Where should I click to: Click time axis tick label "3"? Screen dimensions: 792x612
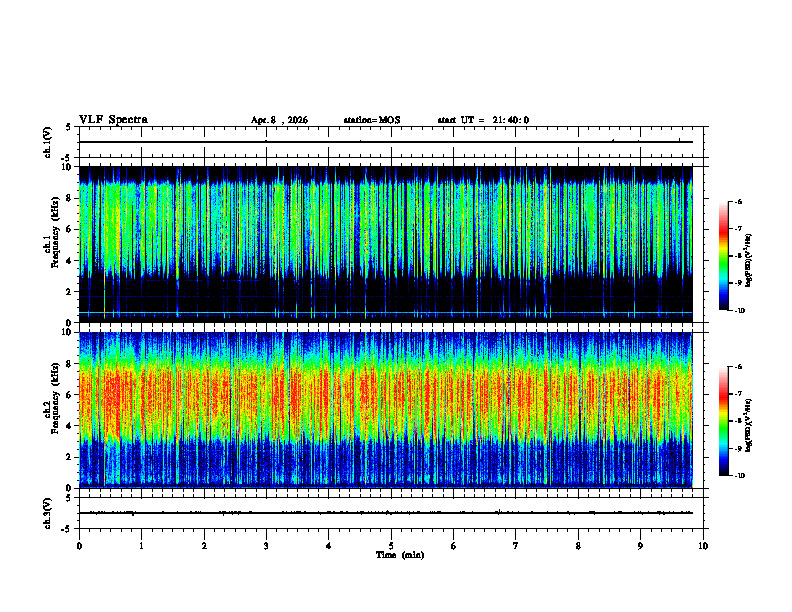266,546
